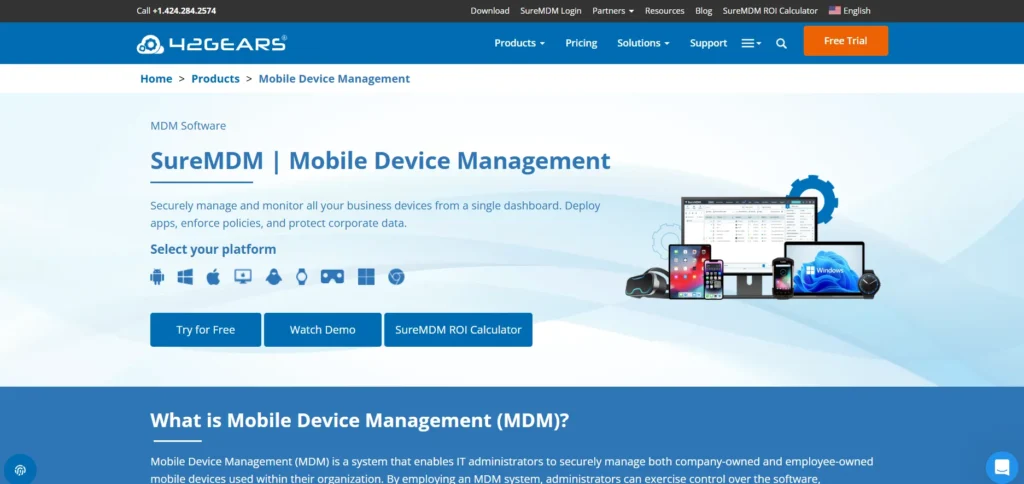The image size is (1024, 484).
Task: Go to Home breadcrumb
Action: tap(156, 79)
